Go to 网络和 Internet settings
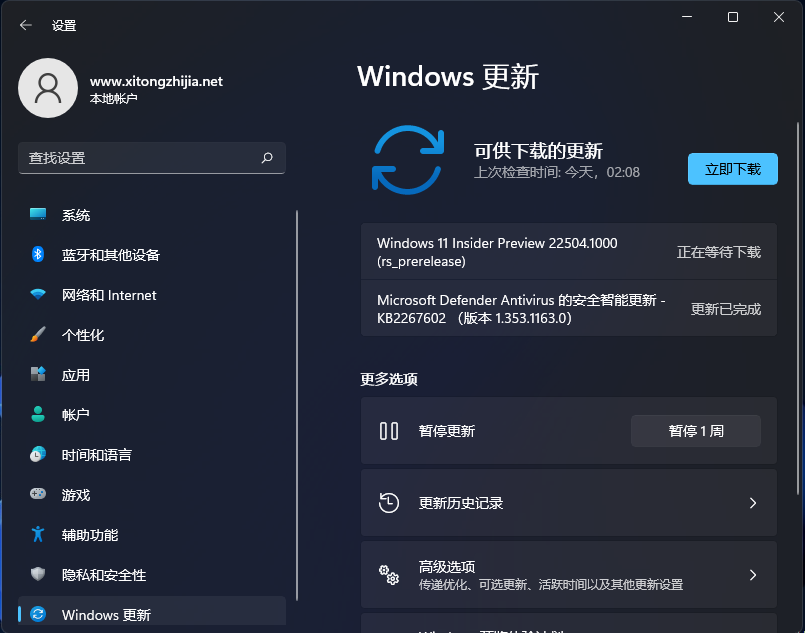This screenshot has height=633, width=805. click(x=152, y=295)
